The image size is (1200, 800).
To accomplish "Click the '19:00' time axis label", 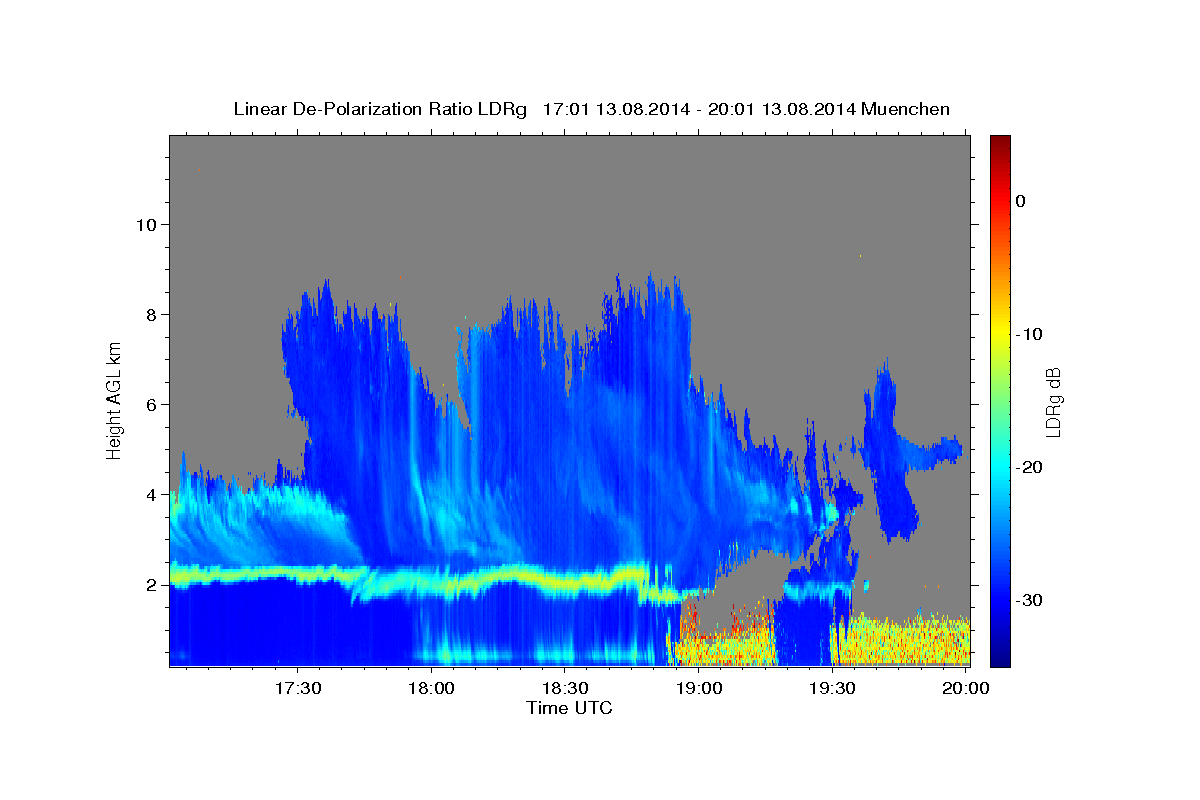I will coord(698,688).
